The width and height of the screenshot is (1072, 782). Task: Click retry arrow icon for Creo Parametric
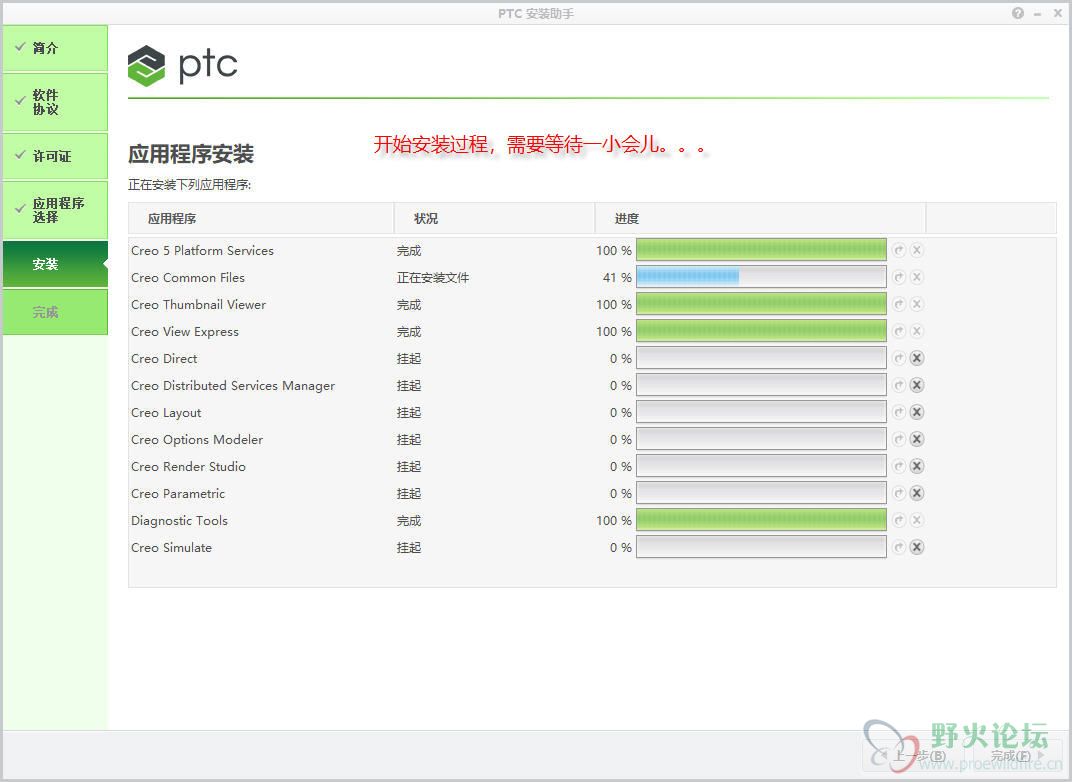coord(899,494)
